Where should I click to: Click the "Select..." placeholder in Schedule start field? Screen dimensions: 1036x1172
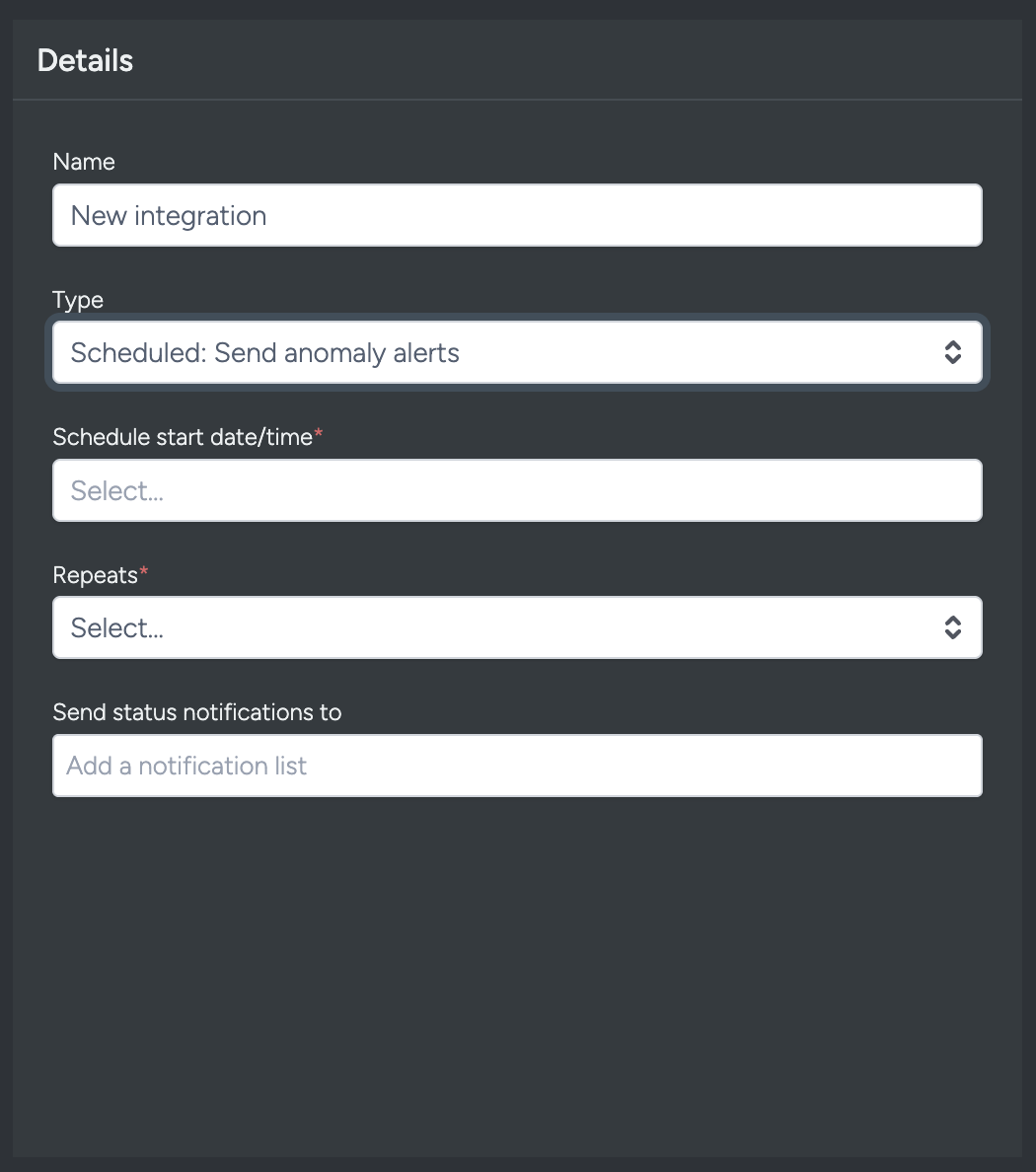(x=117, y=490)
